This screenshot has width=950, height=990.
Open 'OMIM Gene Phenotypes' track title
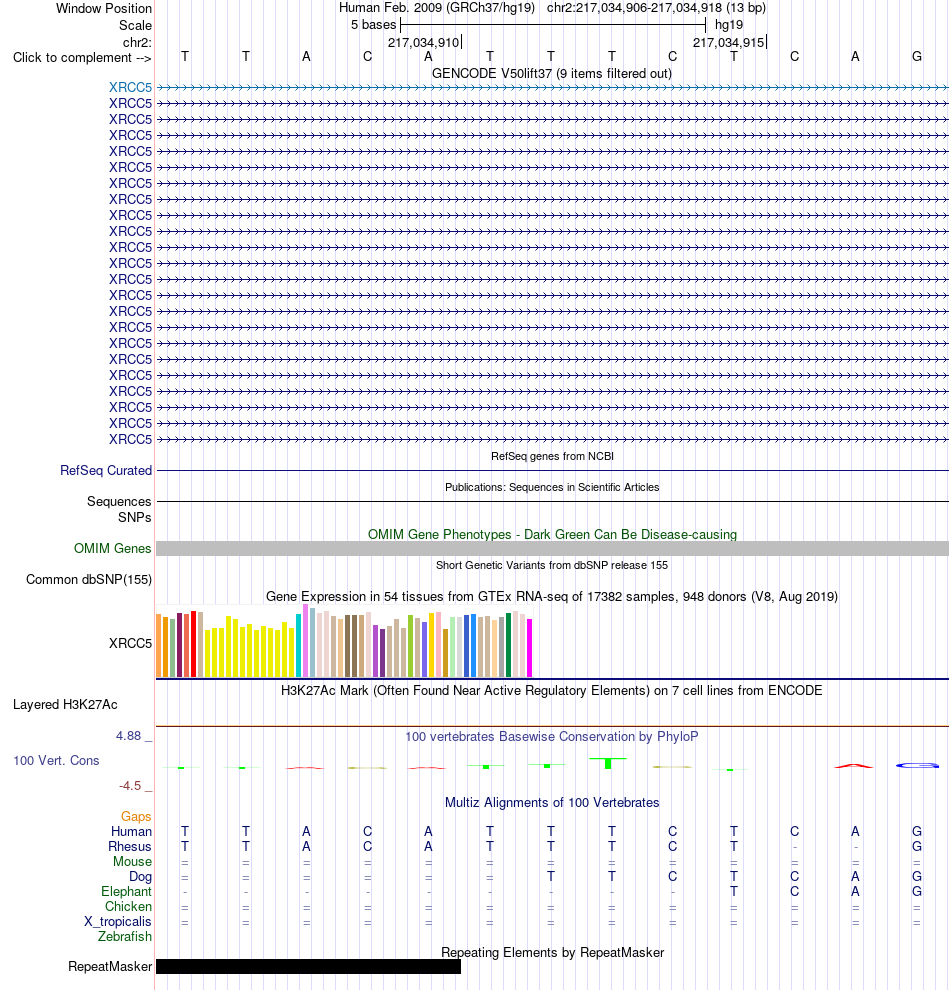point(552,534)
